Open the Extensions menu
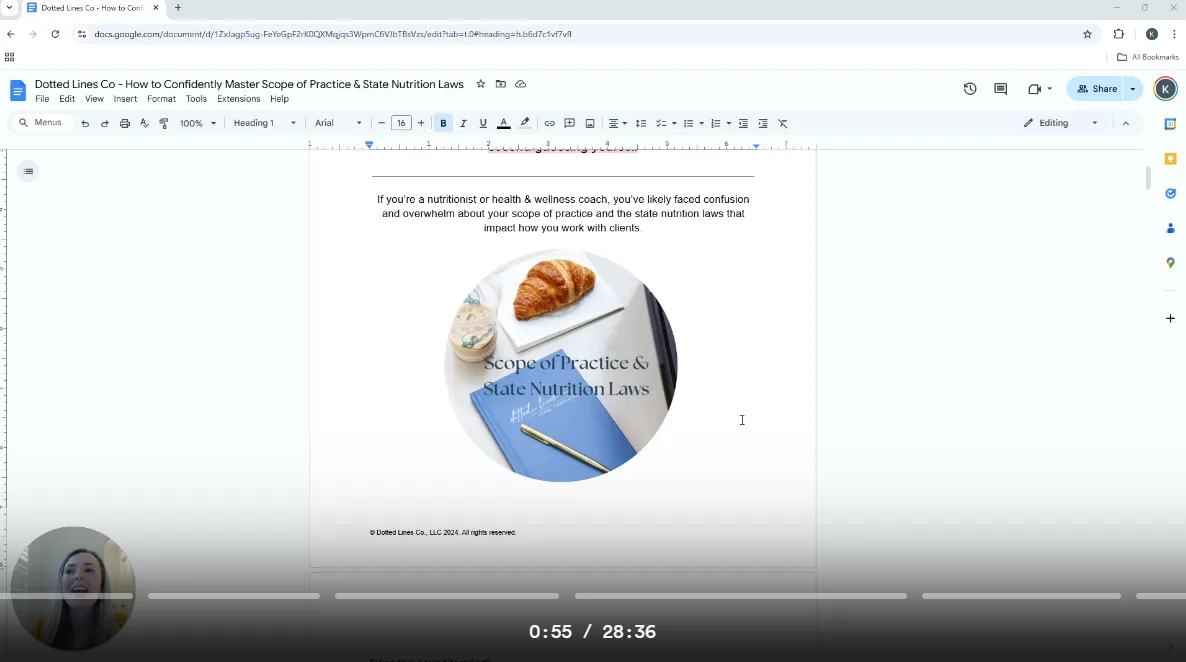This screenshot has width=1186, height=662. click(238, 99)
